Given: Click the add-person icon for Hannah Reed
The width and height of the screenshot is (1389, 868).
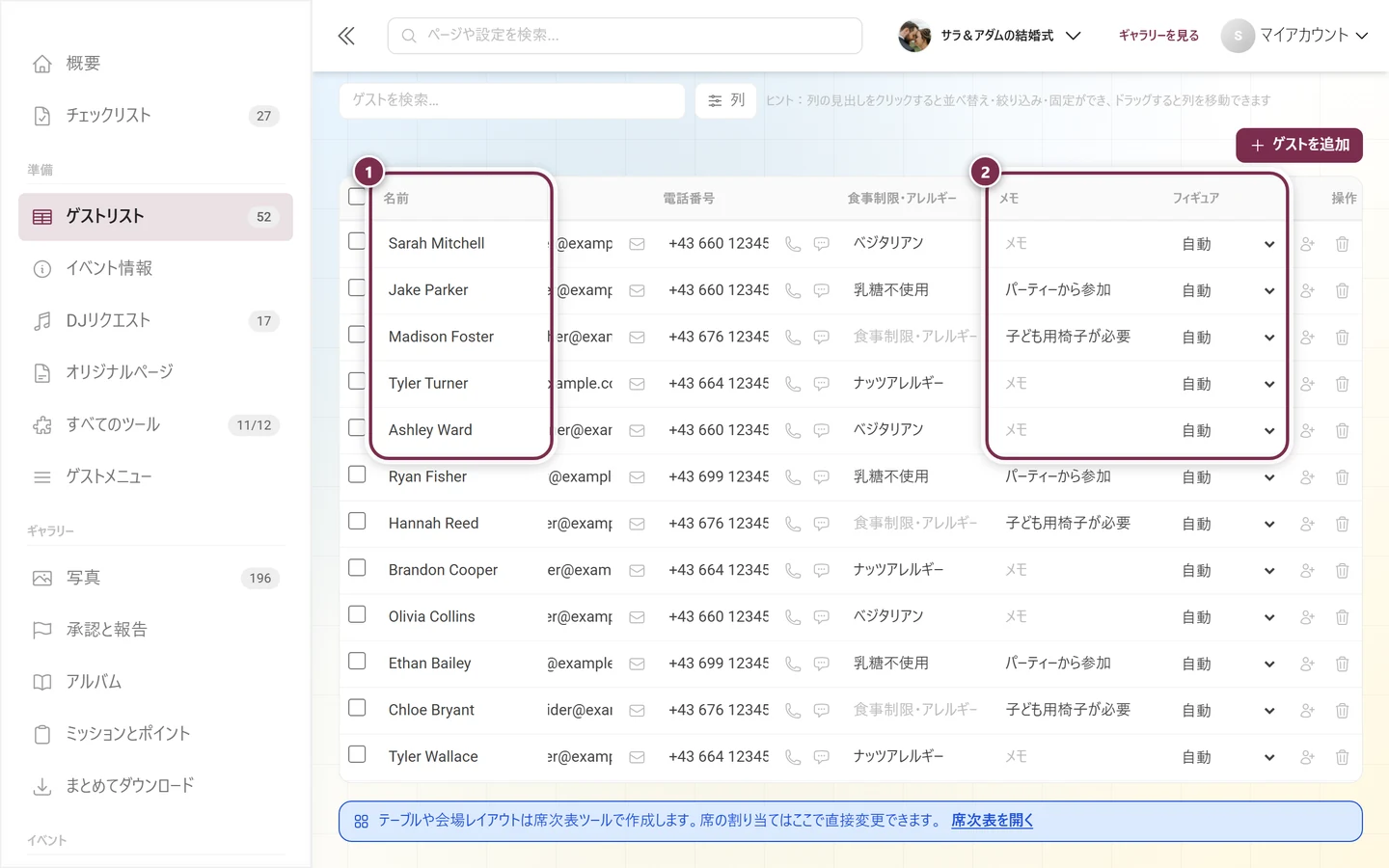Looking at the screenshot, I should coord(1307,524).
